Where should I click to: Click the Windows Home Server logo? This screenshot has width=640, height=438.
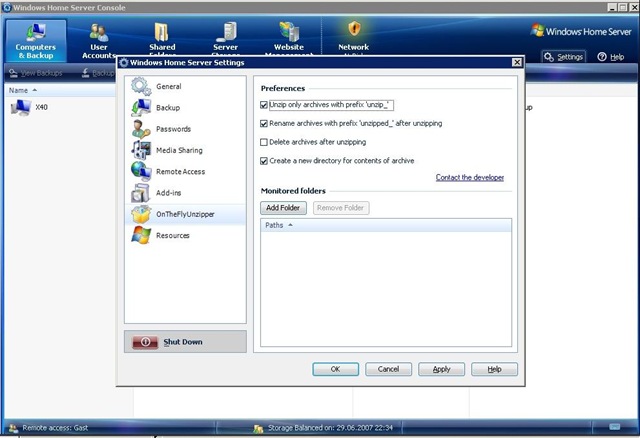[581, 31]
